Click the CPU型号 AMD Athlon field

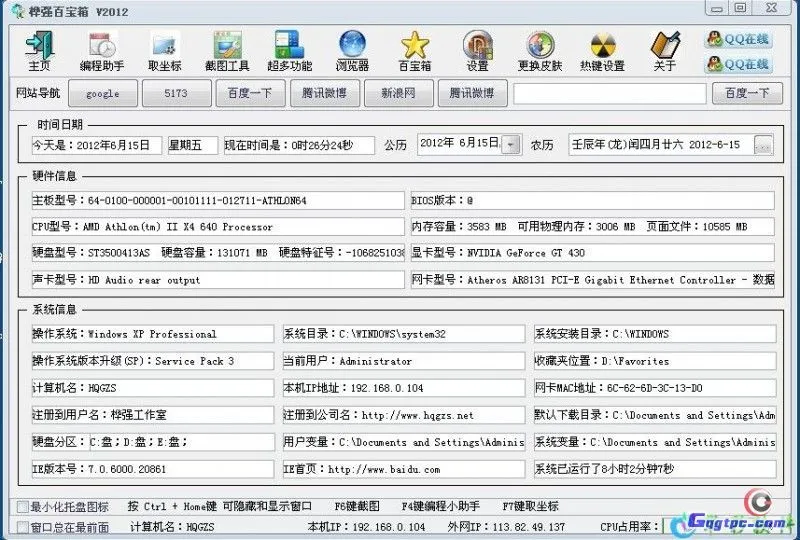point(218,227)
